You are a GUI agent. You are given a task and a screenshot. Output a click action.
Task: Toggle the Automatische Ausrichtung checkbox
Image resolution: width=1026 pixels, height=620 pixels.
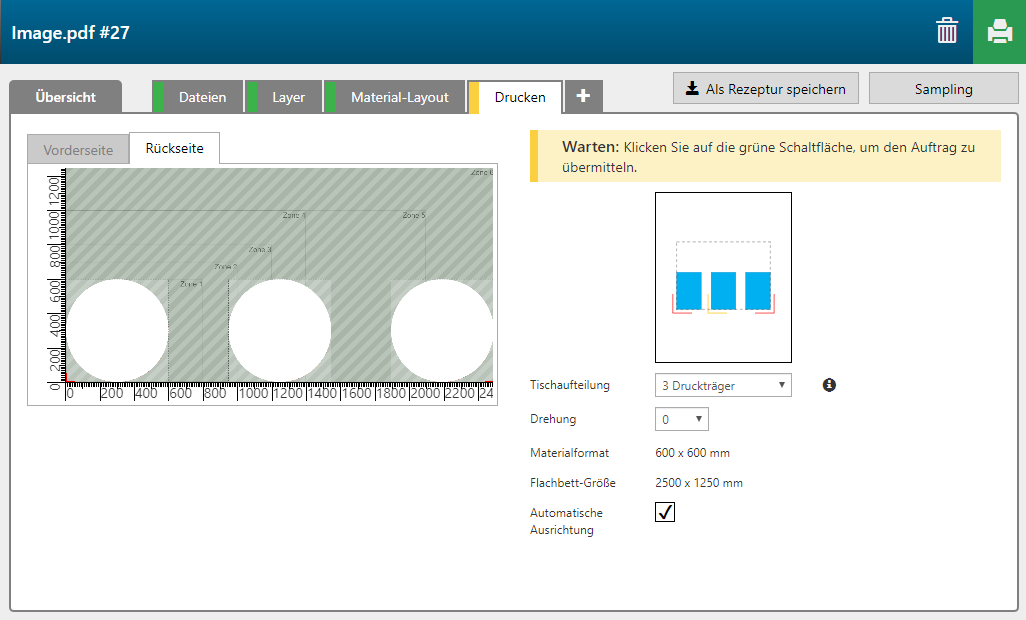point(665,512)
